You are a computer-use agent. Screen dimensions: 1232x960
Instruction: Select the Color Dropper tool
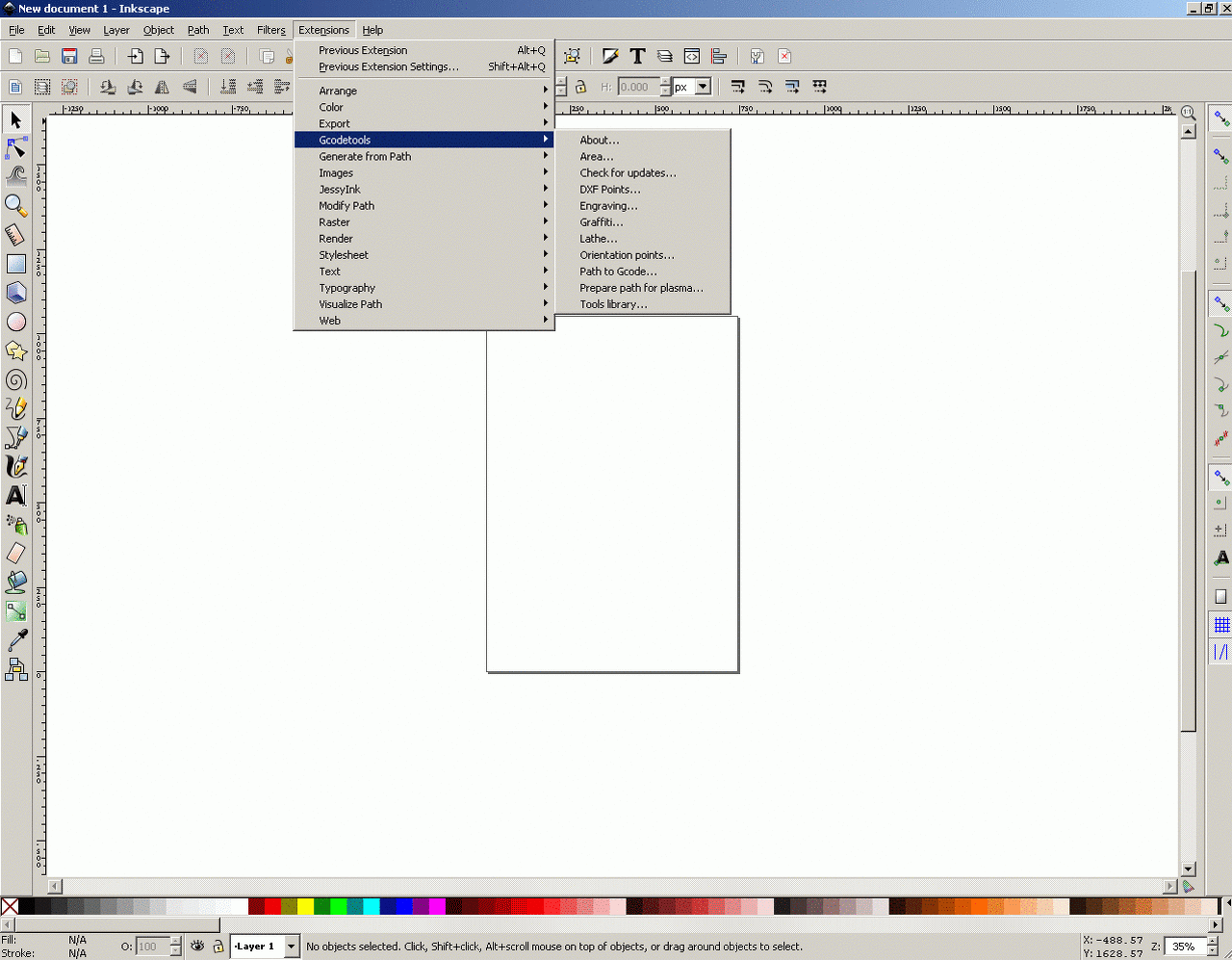pos(15,639)
